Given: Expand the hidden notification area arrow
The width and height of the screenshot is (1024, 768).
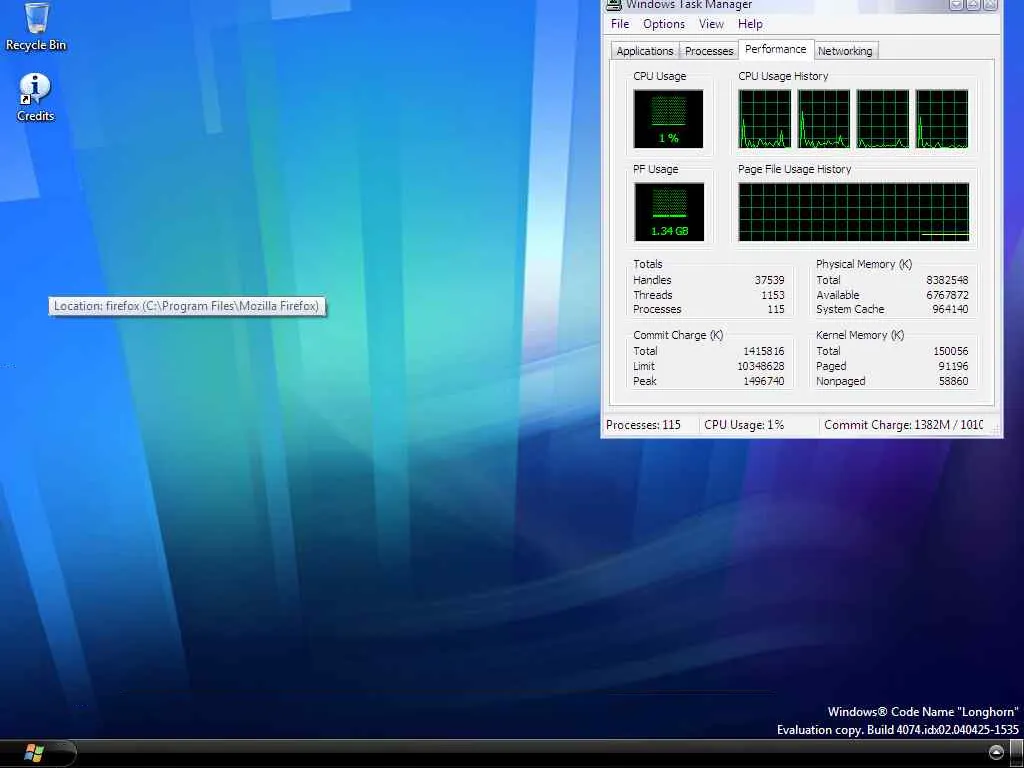Looking at the screenshot, I should [x=996, y=752].
